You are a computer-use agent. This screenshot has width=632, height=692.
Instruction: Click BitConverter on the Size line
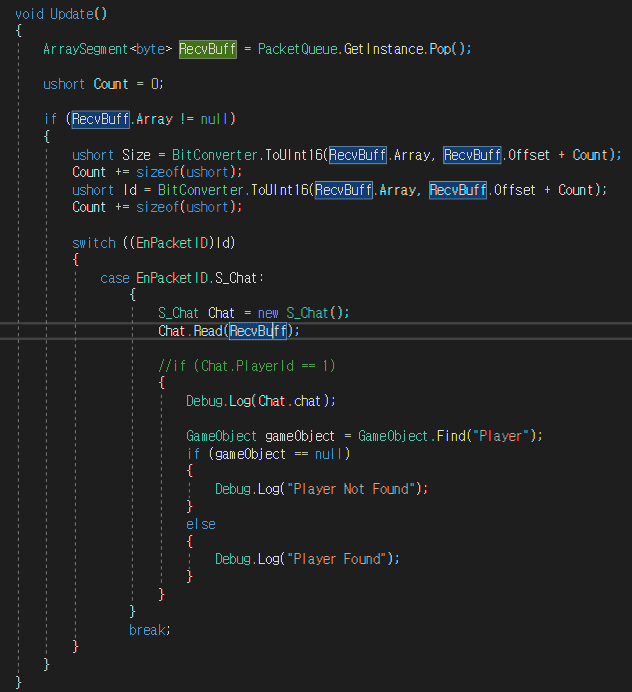pos(214,155)
